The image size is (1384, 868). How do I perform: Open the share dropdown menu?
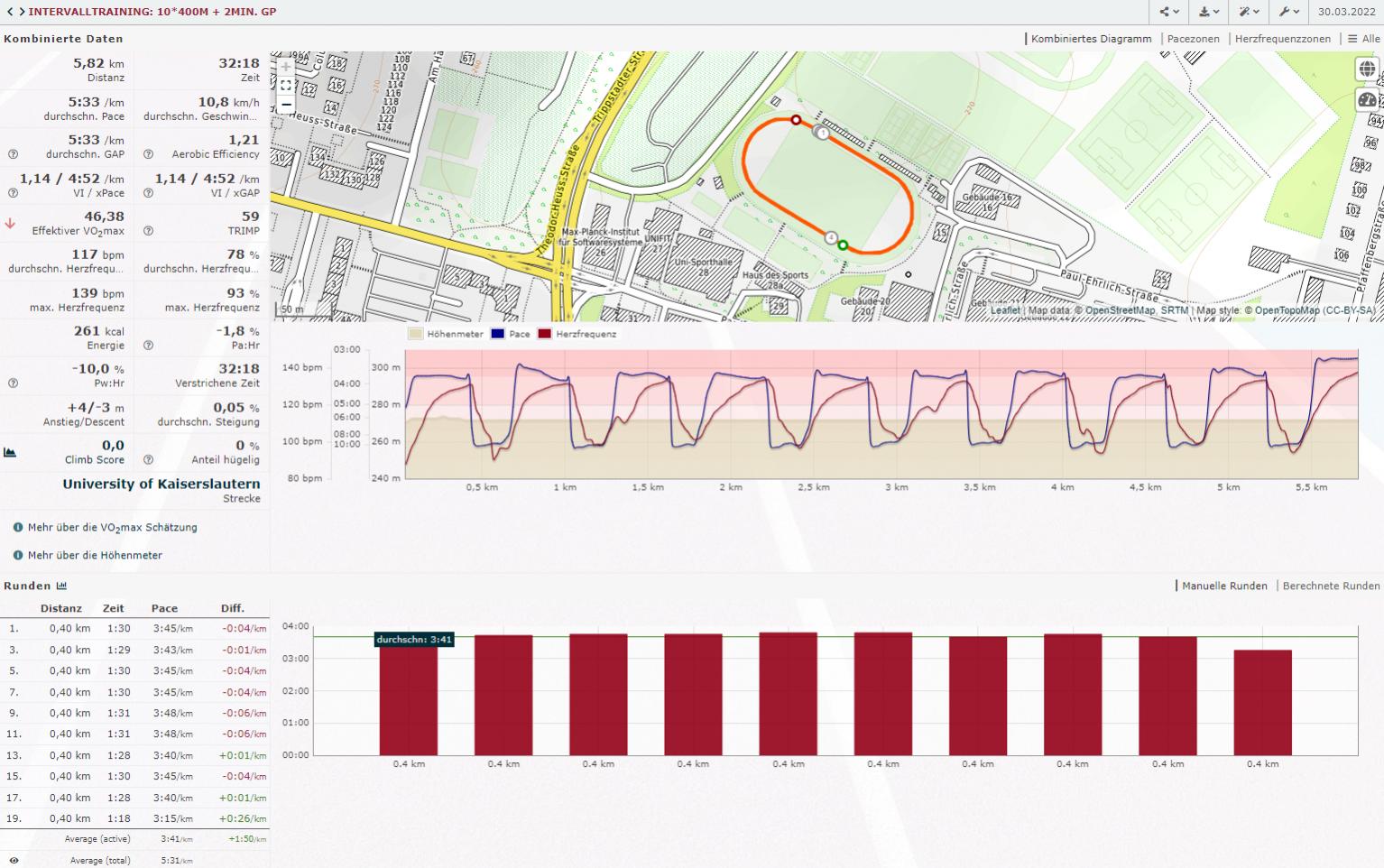tap(1169, 12)
